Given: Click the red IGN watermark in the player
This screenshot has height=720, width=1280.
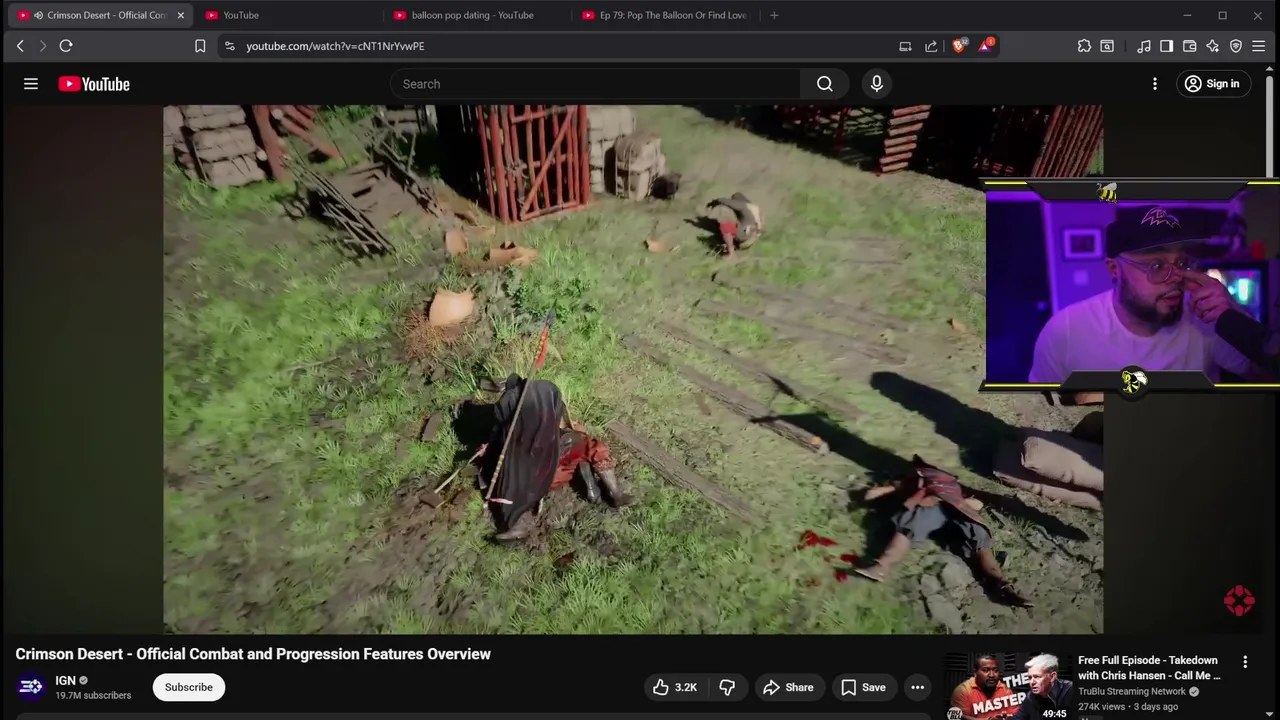Looking at the screenshot, I should click(1239, 600).
